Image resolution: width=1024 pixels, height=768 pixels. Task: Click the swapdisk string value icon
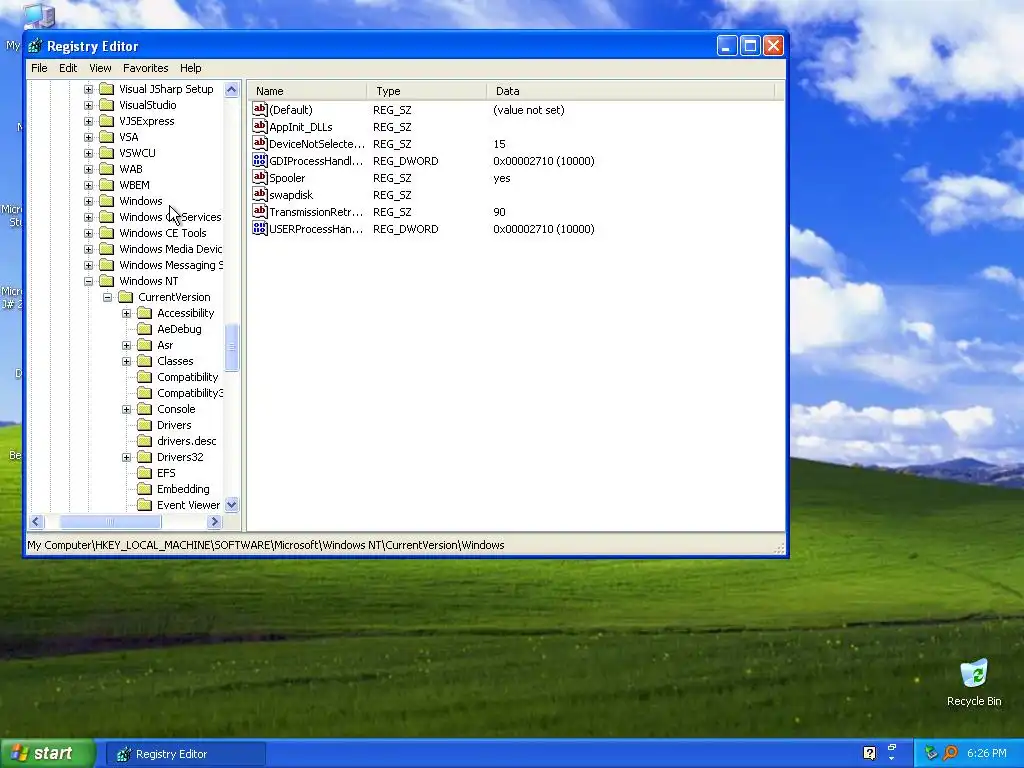tap(259, 194)
